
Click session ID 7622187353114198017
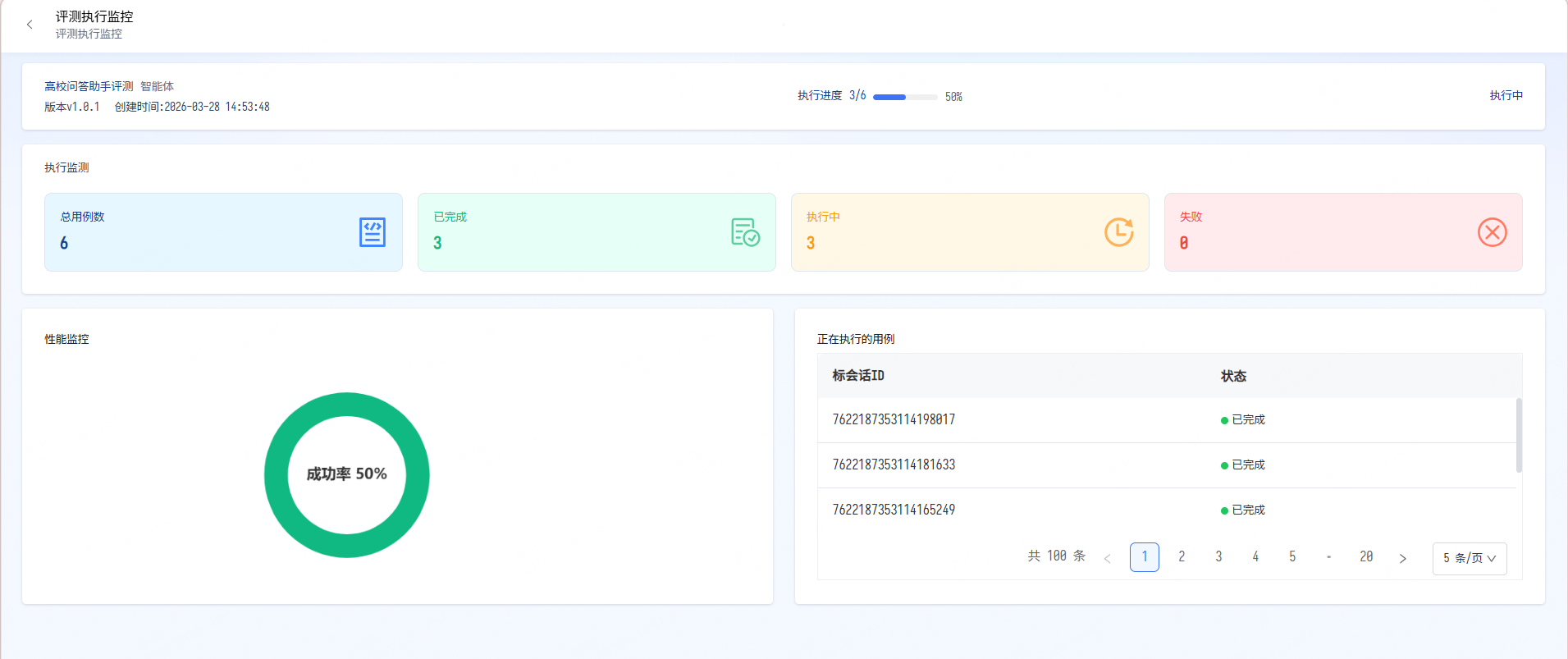(x=894, y=419)
